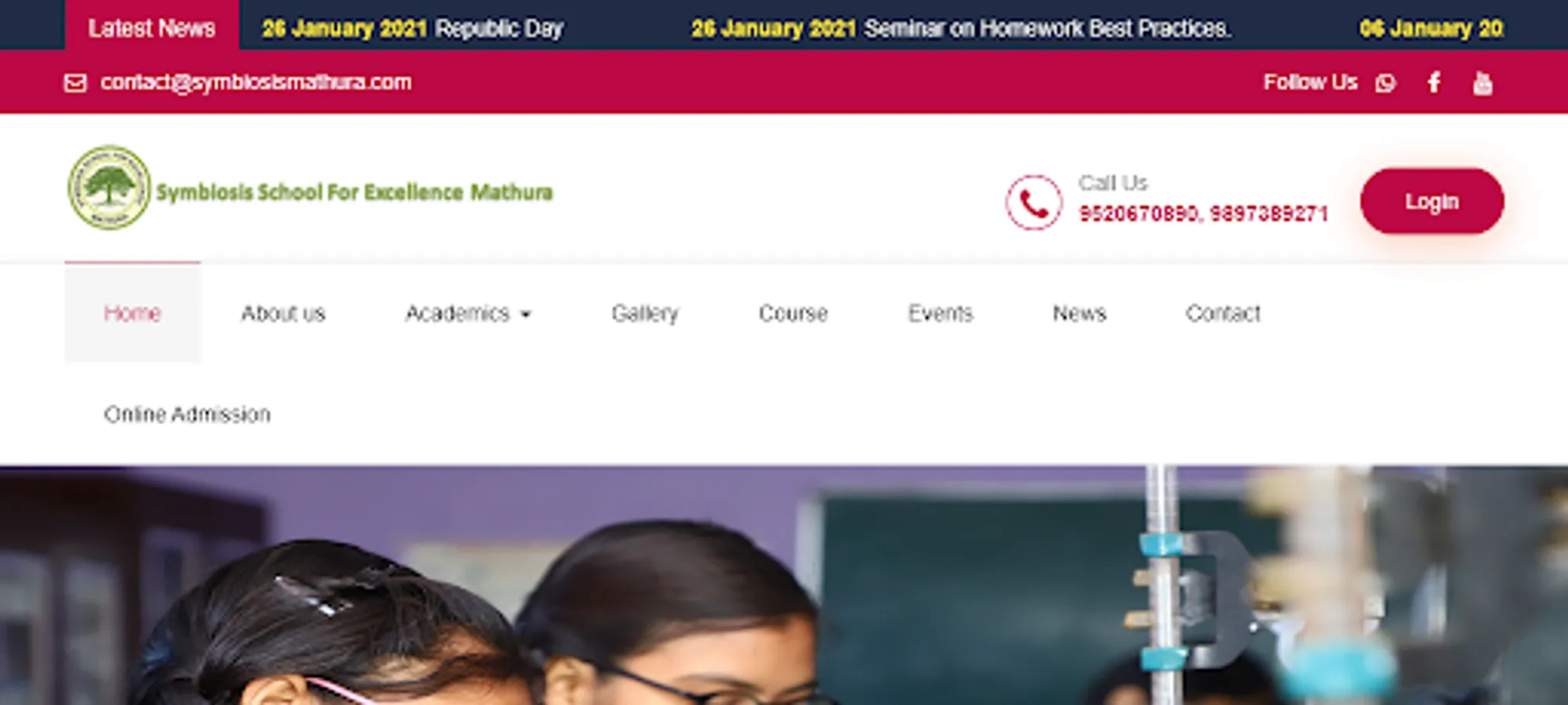Go to the Home tab
Image resolution: width=1568 pixels, height=705 pixels.
click(x=132, y=313)
